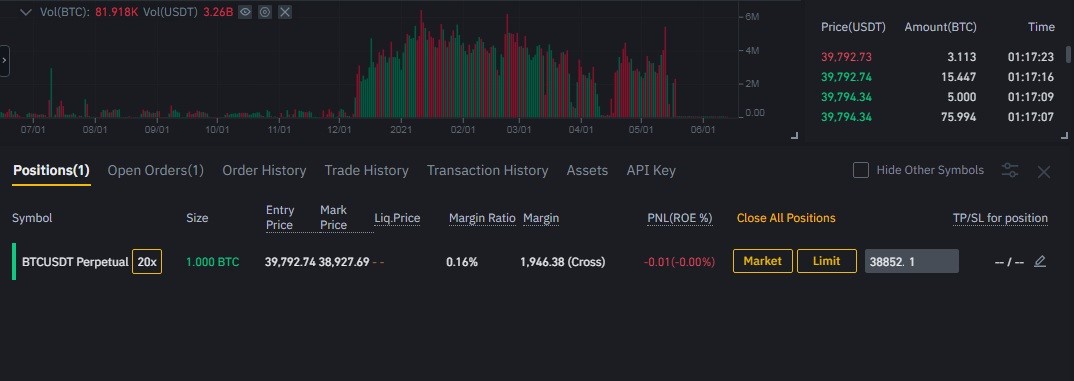Select the BTCUSDT Perpetual symbol
The image size is (1074, 381).
pyautogui.click(x=75, y=262)
